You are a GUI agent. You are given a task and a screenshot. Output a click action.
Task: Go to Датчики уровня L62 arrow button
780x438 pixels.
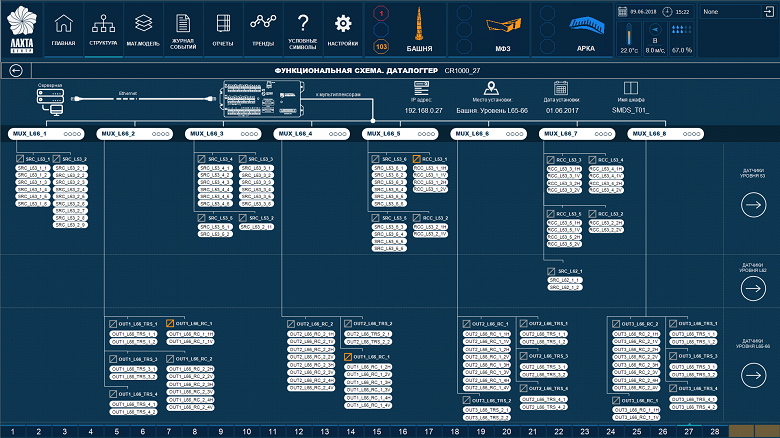tap(754, 288)
